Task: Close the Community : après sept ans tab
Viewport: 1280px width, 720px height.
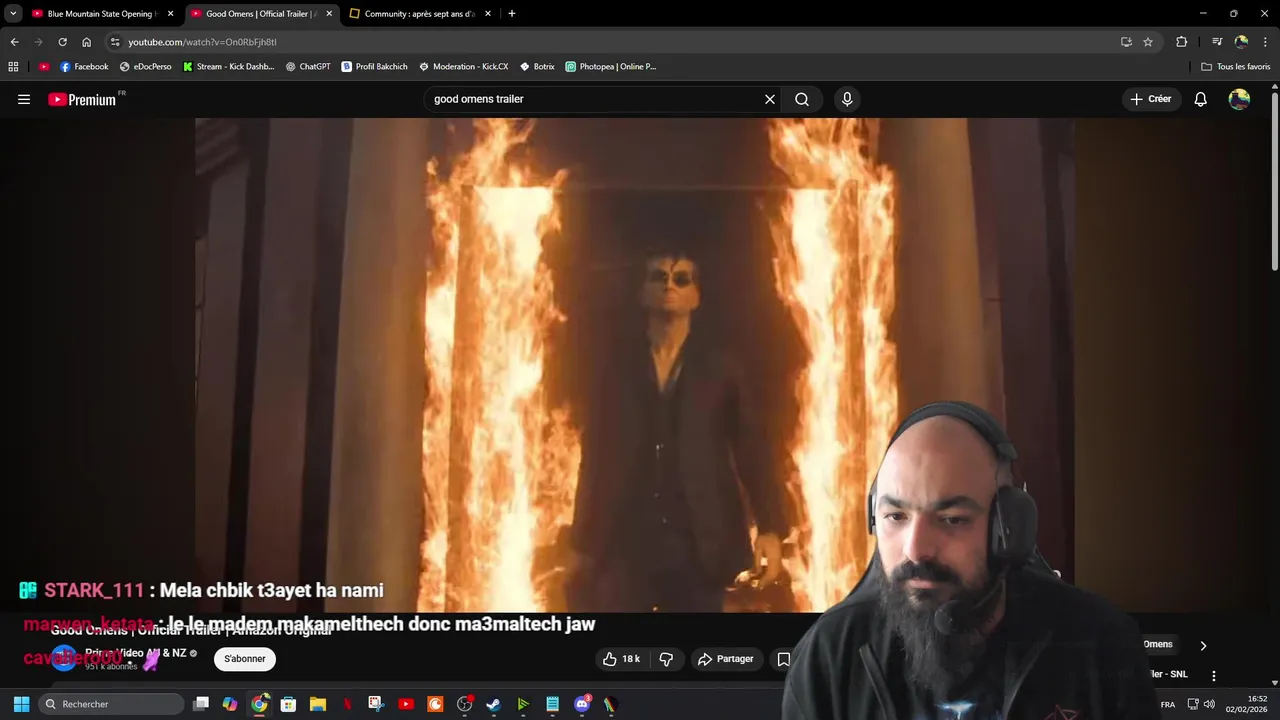Action: (488, 14)
